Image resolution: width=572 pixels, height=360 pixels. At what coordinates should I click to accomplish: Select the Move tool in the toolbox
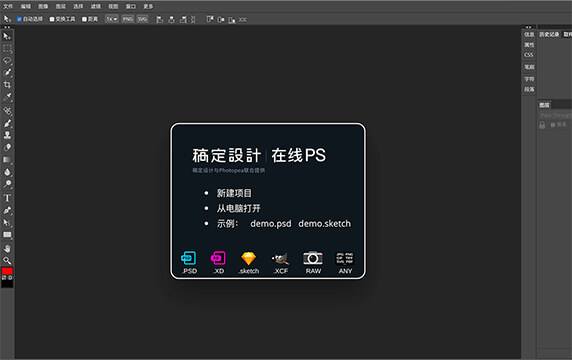[x=7, y=36]
